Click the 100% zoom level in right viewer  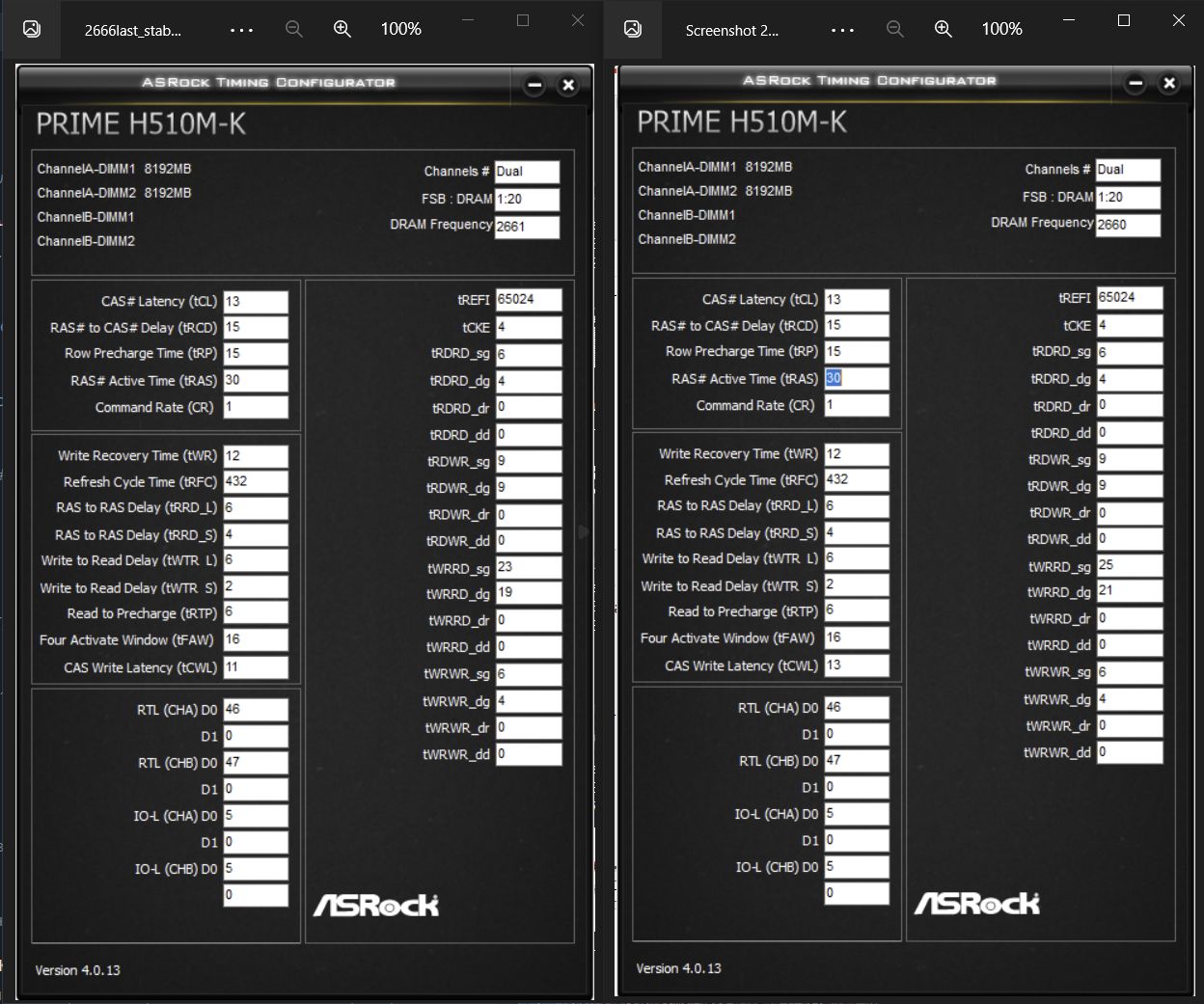[x=1001, y=29]
